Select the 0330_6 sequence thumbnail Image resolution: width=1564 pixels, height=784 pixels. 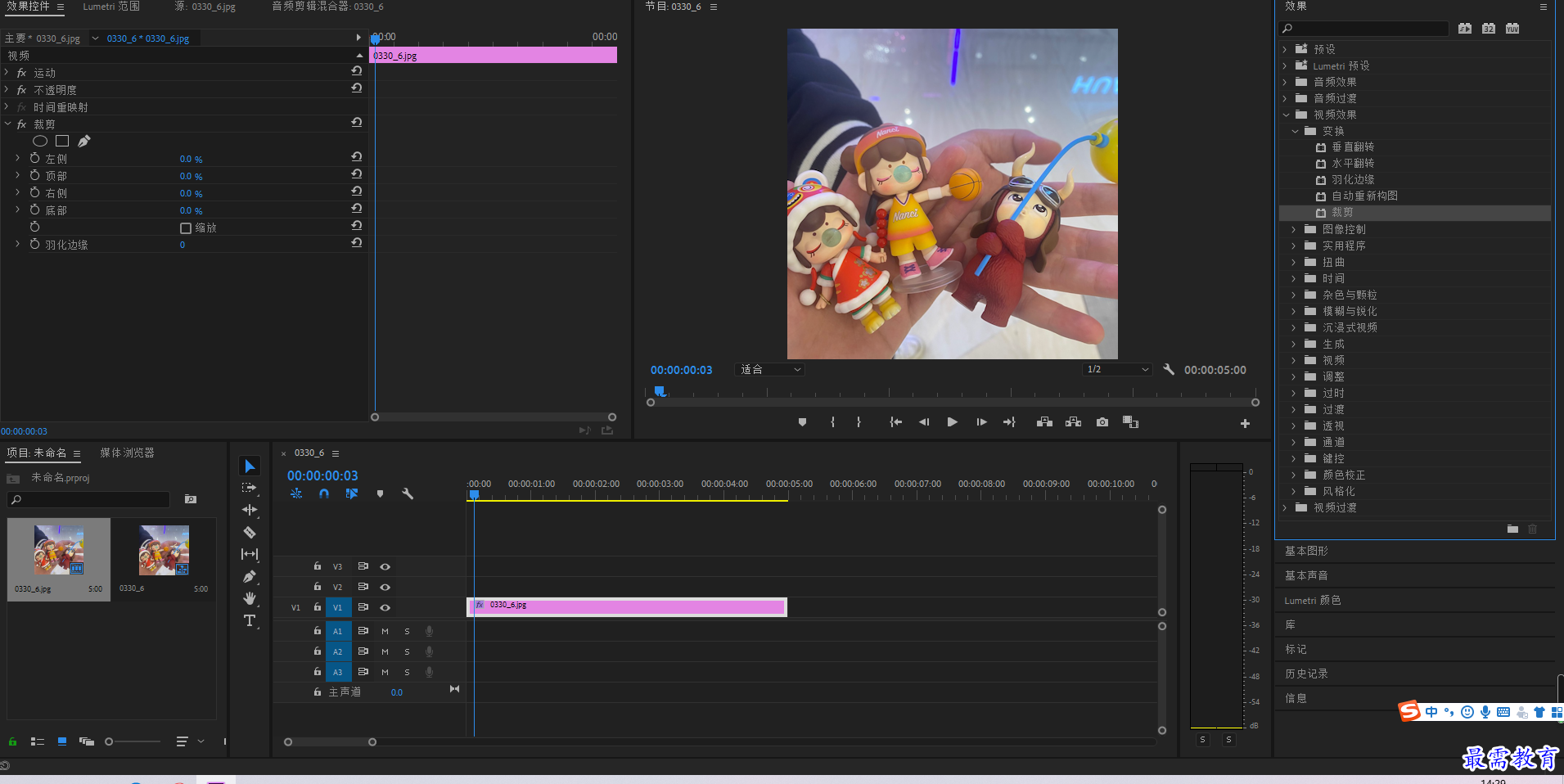pos(164,550)
